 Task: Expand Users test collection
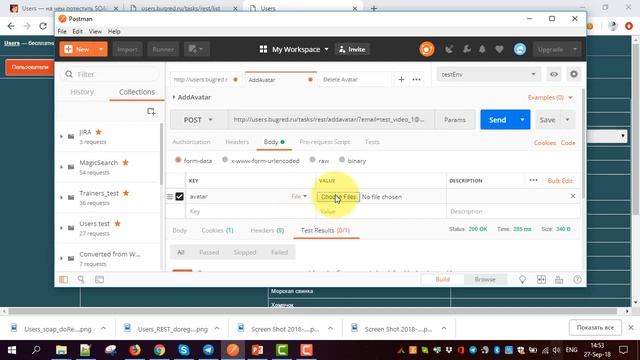62,228
